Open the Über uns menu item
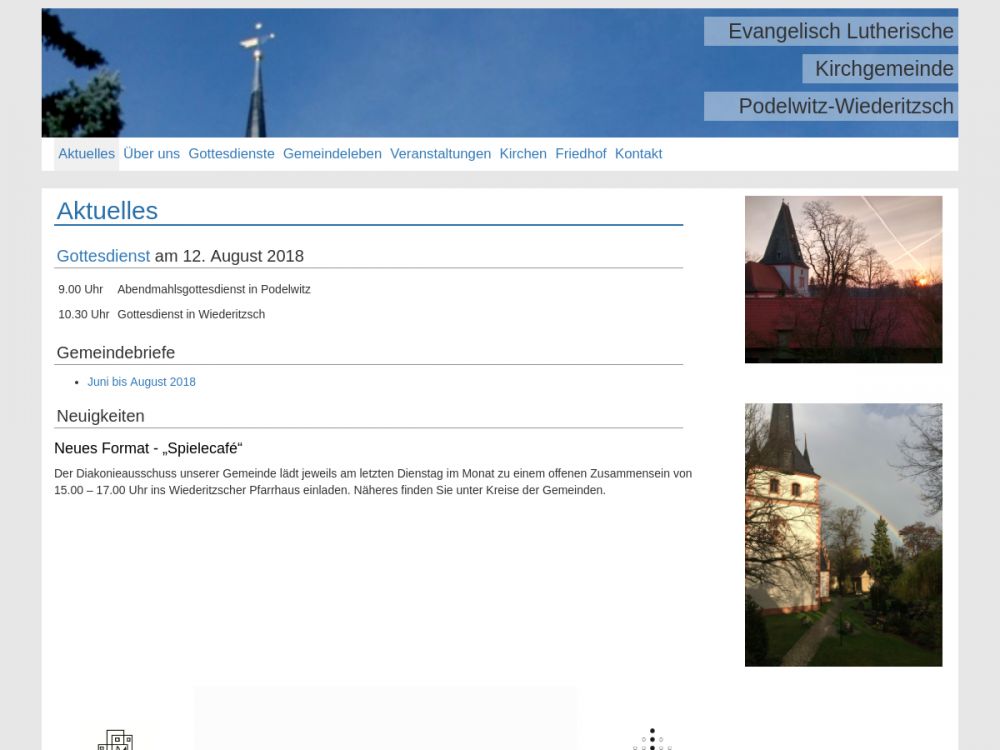This screenshot has width=1000, height=750. [151, 154]
